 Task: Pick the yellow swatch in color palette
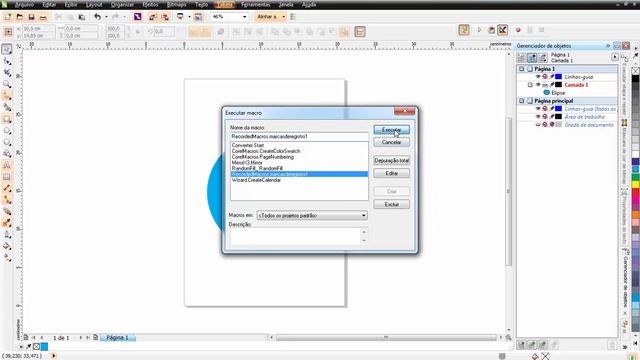coord(636,184)
